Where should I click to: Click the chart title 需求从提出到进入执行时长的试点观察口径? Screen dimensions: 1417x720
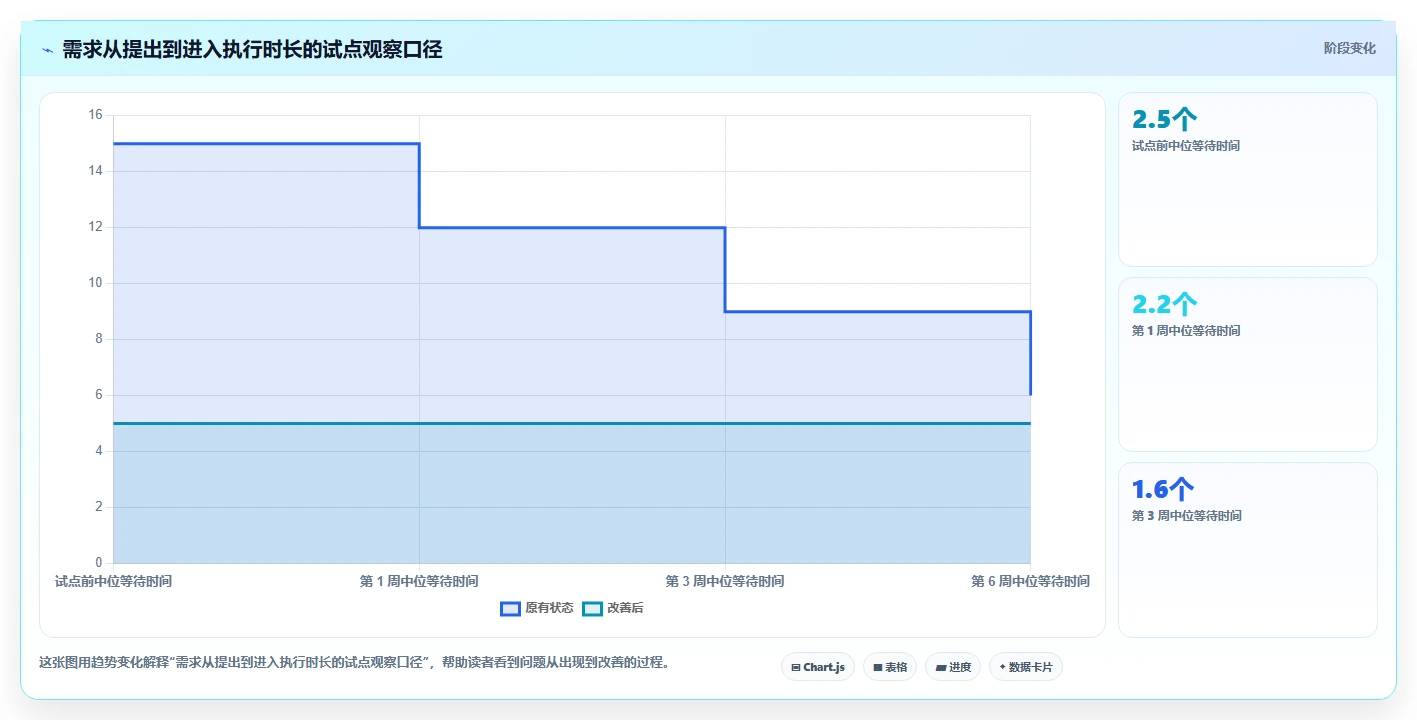[x=252, y=49]
